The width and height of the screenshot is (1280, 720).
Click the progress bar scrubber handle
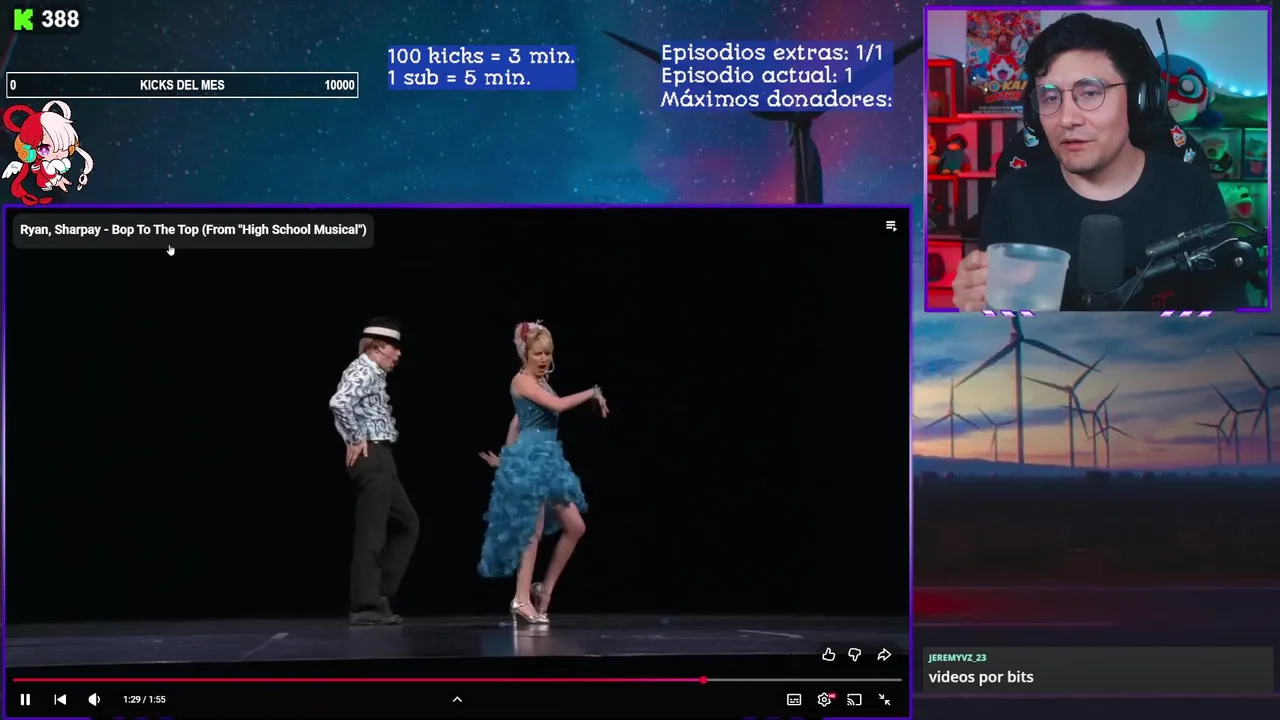(x=704, y=680)
